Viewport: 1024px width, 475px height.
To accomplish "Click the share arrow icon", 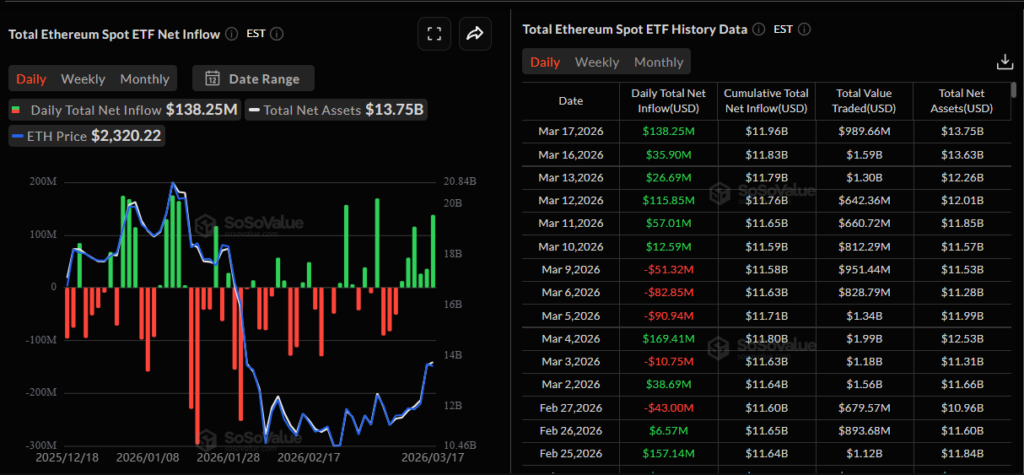I will coord(475,34).
